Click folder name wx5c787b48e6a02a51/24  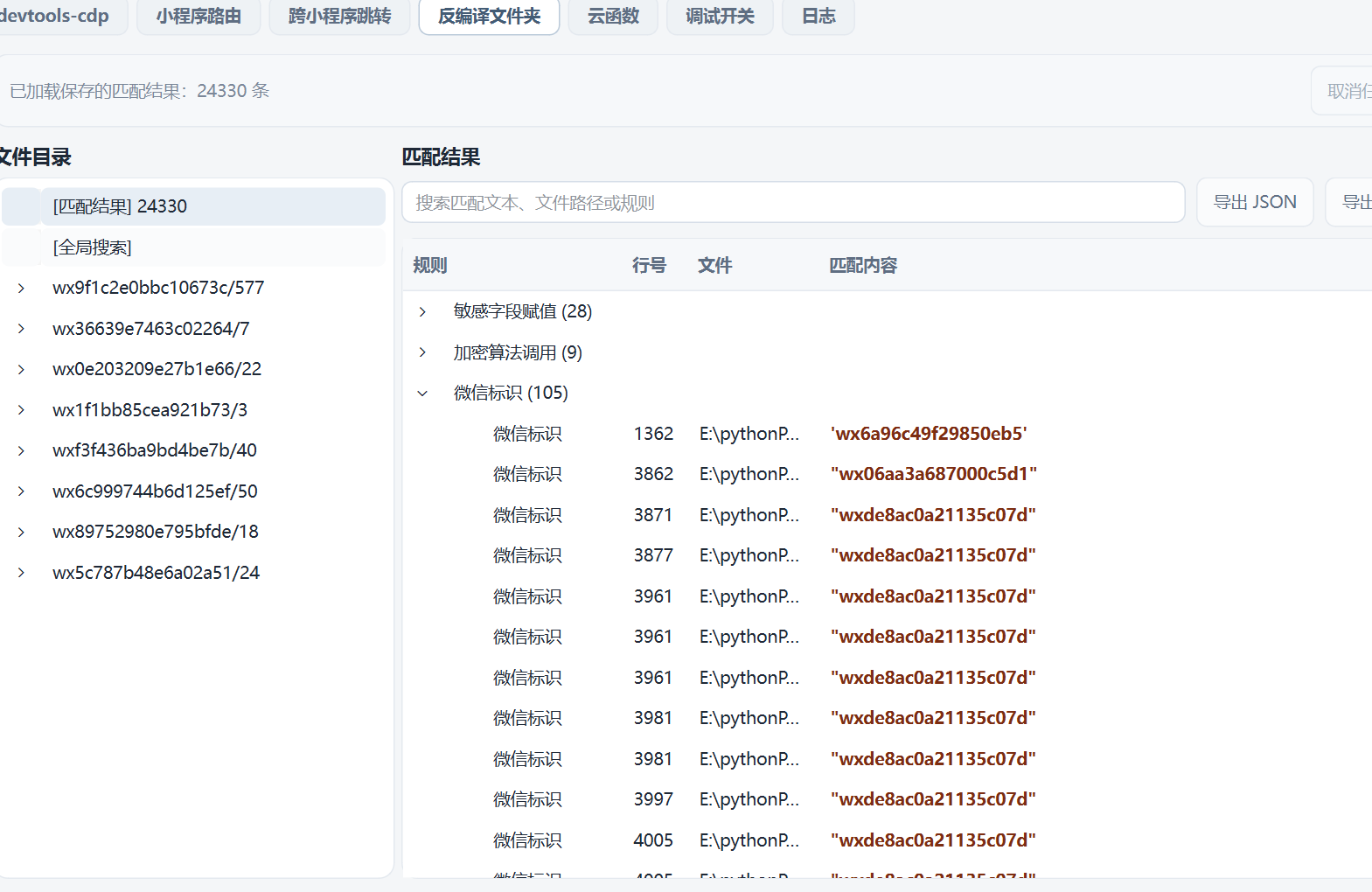point(156,573)
